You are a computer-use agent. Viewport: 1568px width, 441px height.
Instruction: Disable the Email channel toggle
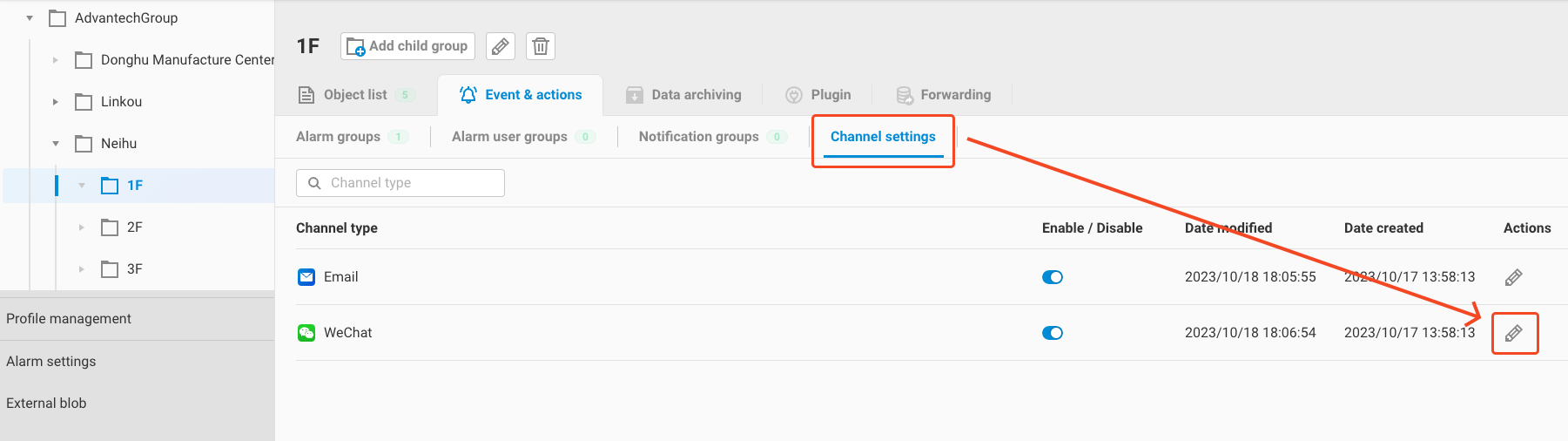point(1052,277)
